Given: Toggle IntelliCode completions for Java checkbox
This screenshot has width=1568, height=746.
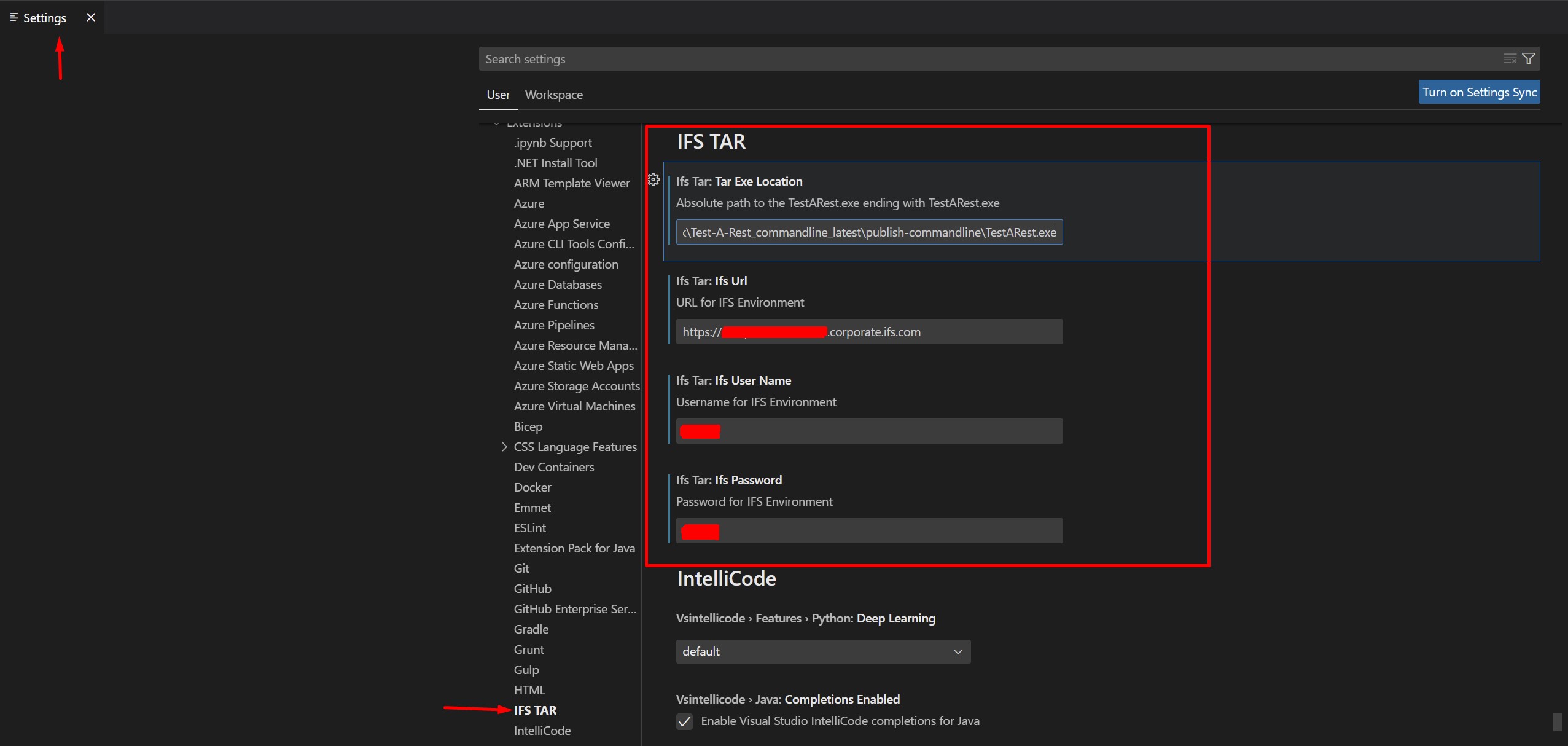Looking at the screenshot, I should pos(684,721).
